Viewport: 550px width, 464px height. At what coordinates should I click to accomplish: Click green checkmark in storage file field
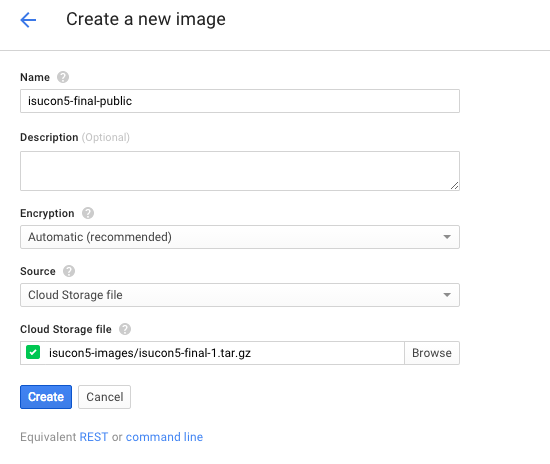[33, 352]
